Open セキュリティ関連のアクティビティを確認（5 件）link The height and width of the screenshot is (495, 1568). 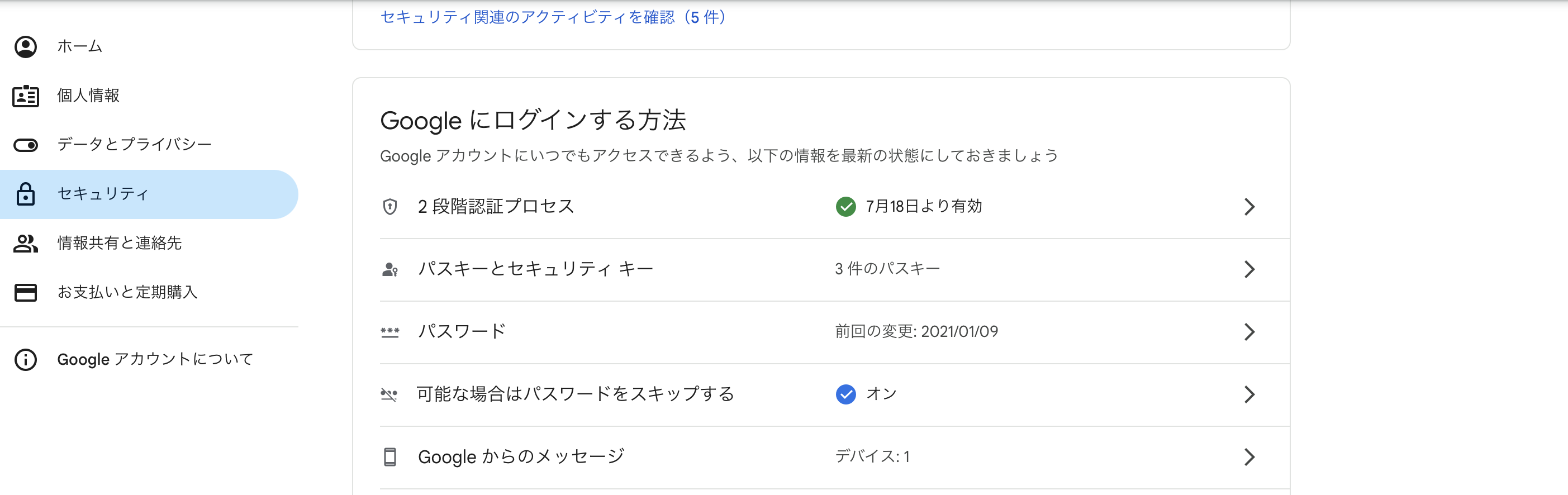(553, 18)
